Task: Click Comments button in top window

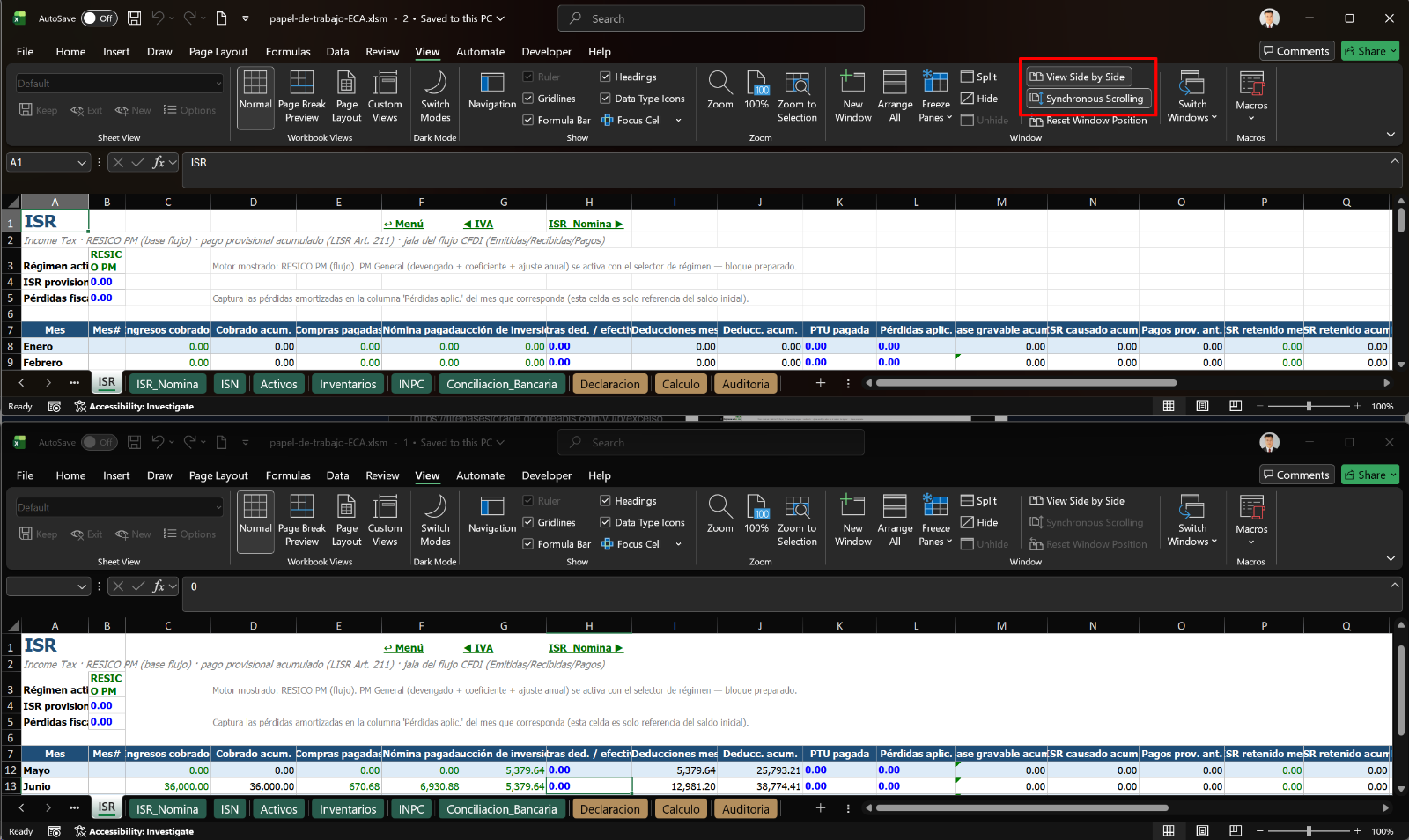Action: [x=1296, y=51]
